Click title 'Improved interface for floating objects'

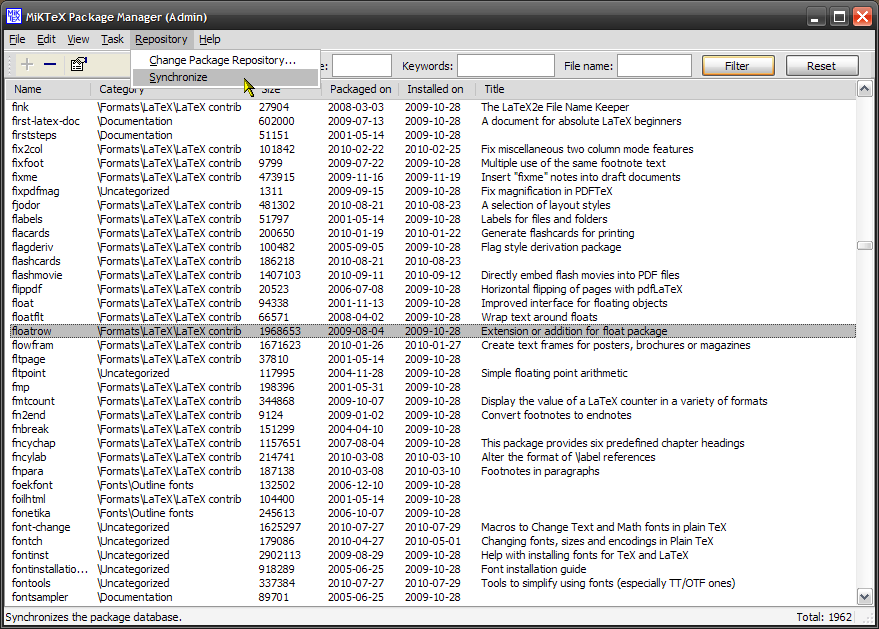(574, 303)
